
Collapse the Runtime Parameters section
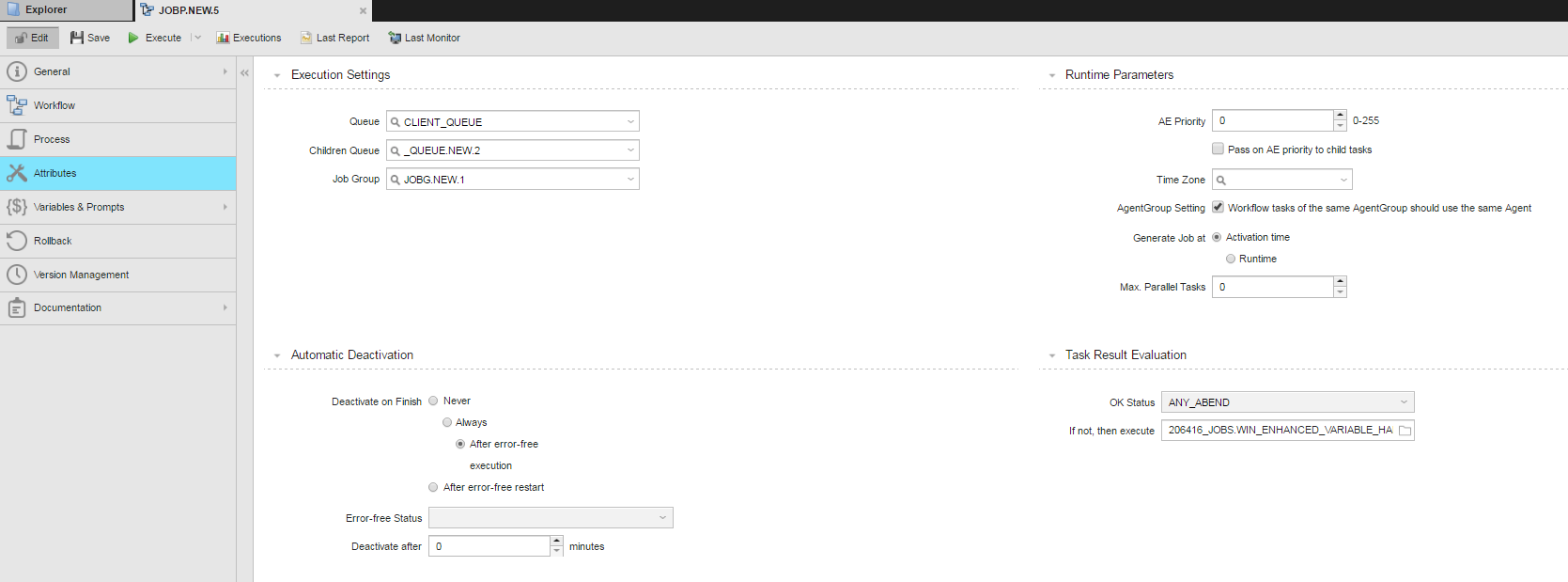point(1052,75)
